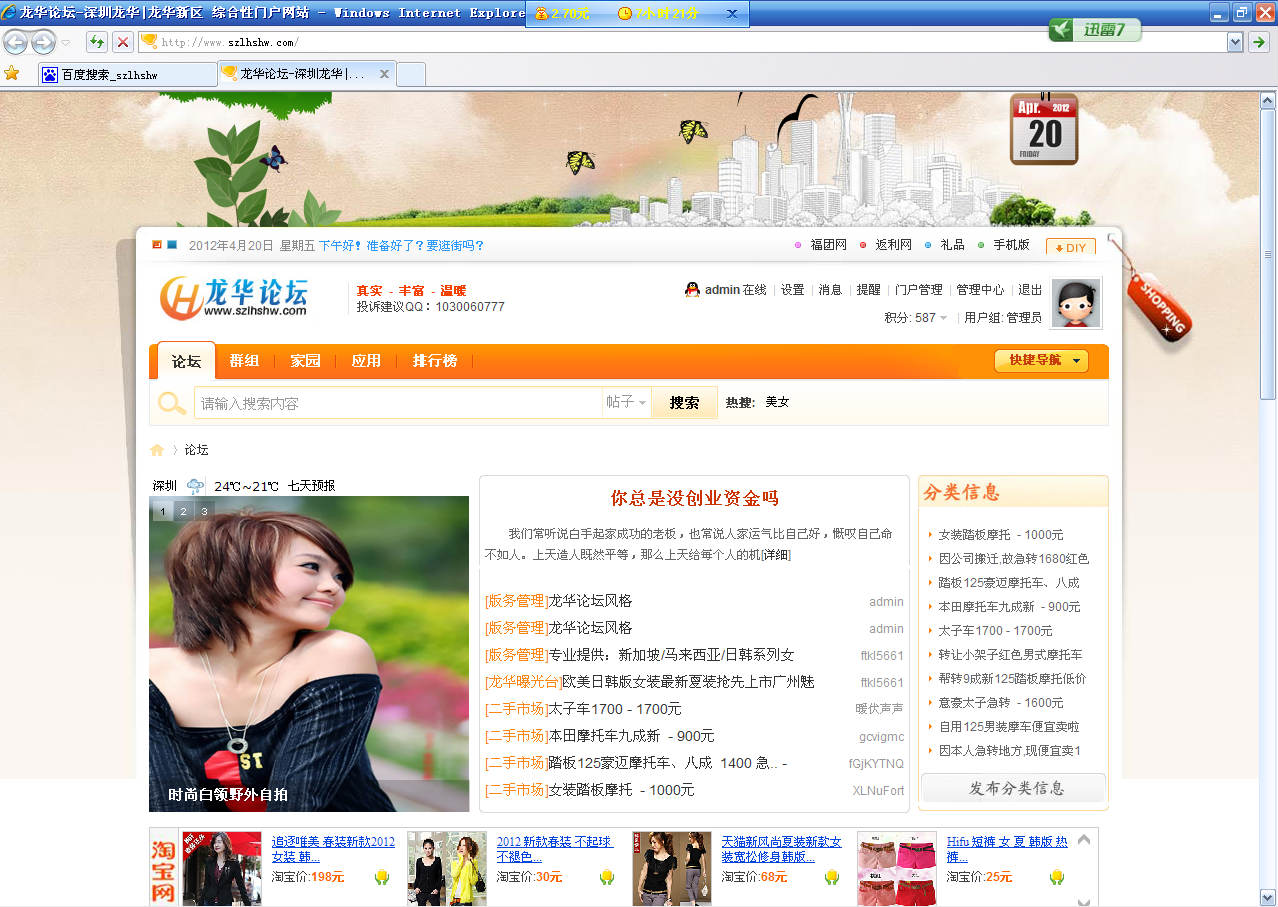The width and height of the screenshot is (1278, 907).
Task: Open the 手机版 link
Action: [x=1011, y=245]
